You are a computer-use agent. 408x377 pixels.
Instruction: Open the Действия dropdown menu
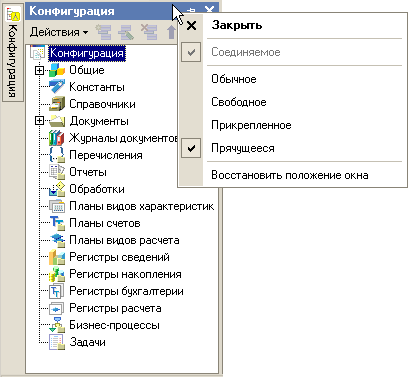click(x=59, y=32)
